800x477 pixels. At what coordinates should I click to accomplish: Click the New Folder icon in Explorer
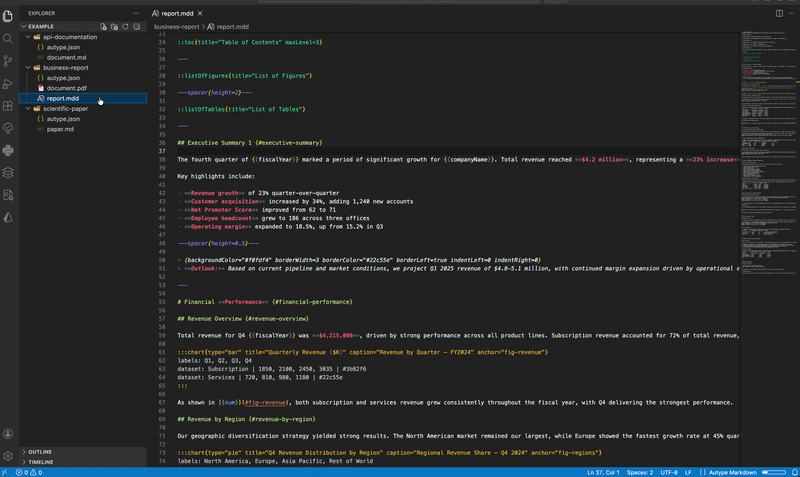tap(114, 26)
